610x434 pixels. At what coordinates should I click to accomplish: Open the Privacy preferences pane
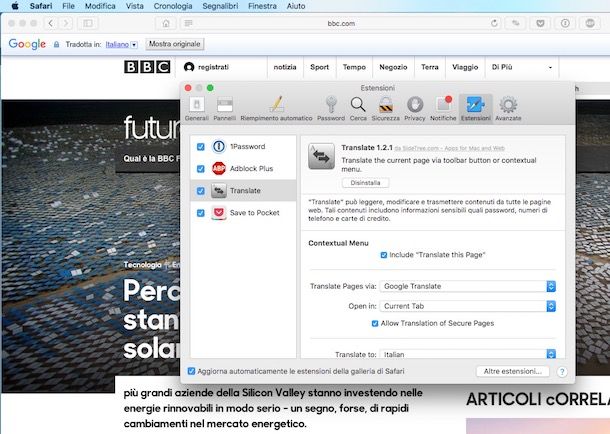click(415, 109)
